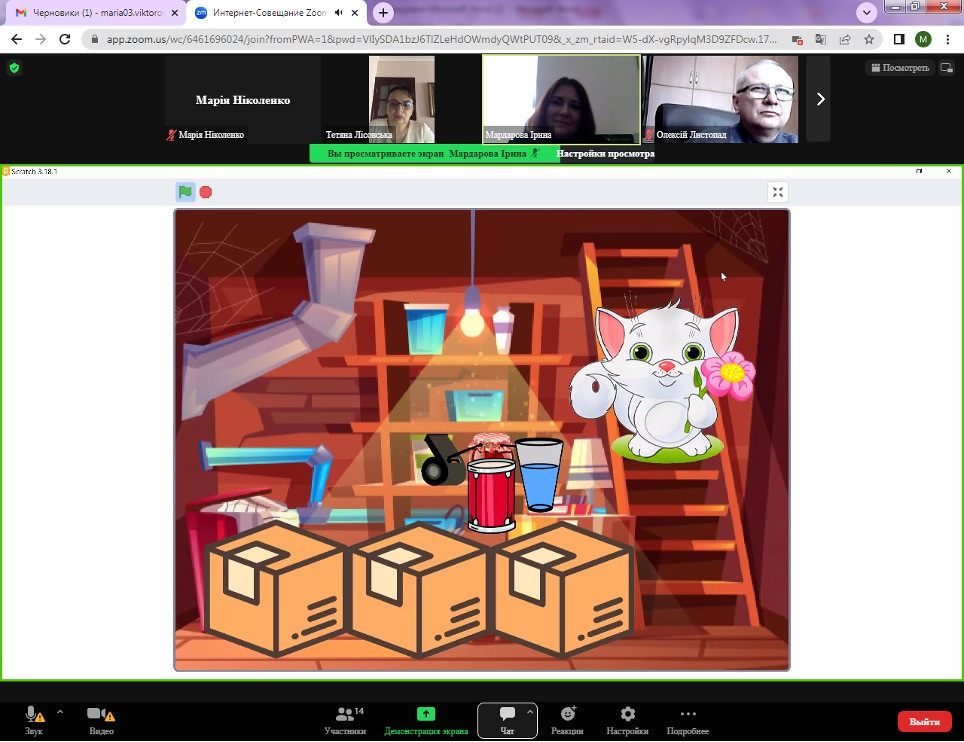This screenshot has width=964, height=742.
Task: Mute audio on the Zoom tab
Action: (x=339, y=13)
